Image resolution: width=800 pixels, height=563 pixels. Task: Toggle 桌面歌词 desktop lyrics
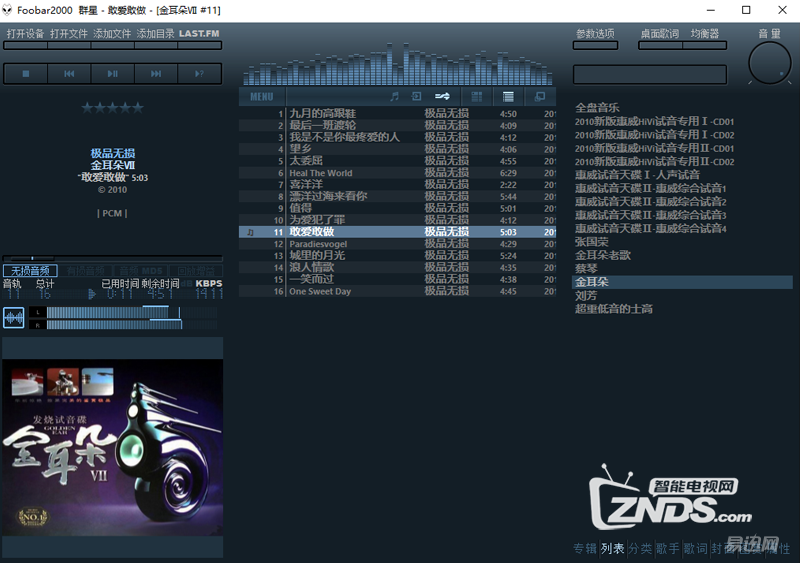(x=659, y=34)
